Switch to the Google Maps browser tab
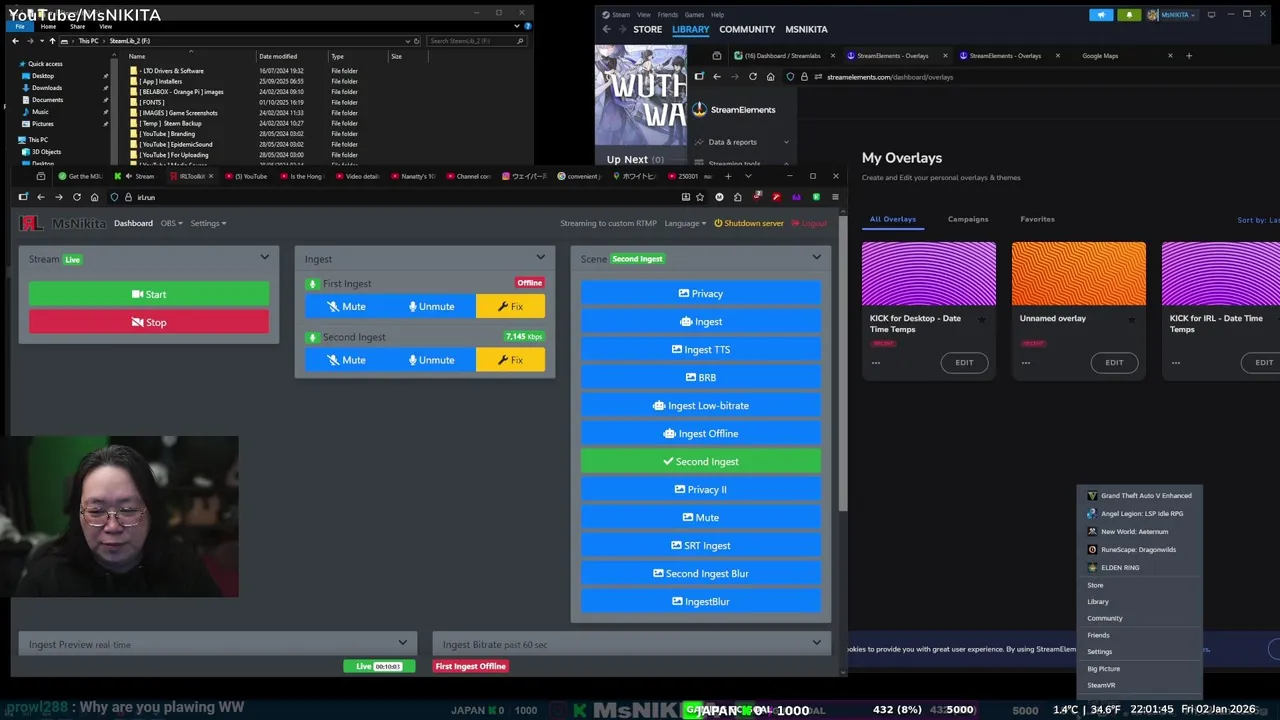The image size is (1280, 720). point(1123,56)
